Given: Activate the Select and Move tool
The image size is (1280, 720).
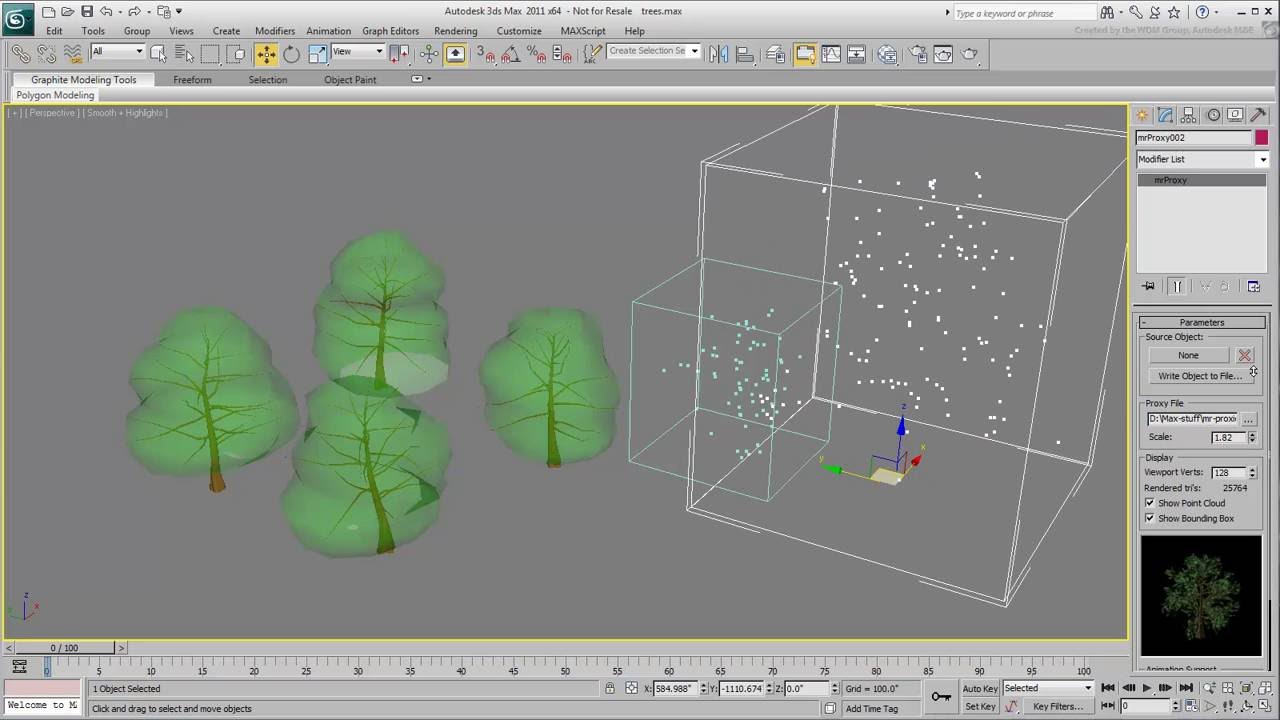Looking at the screenshot, I should pyautogui.click(x=266, y=54).
